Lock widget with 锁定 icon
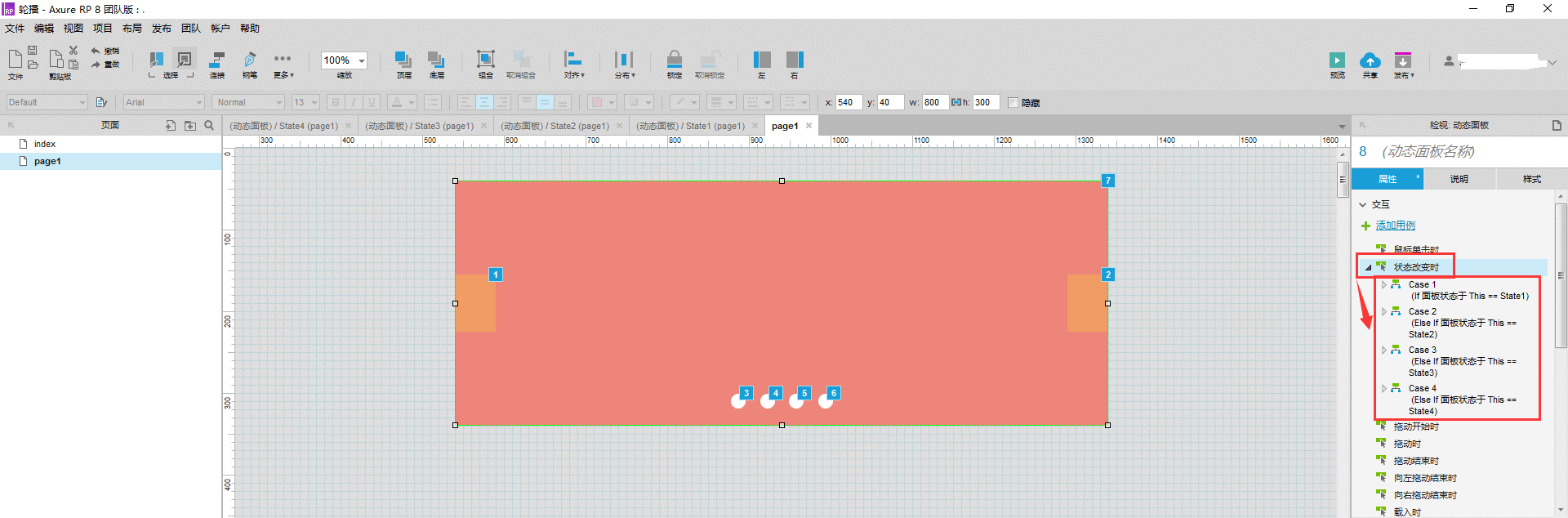Image resolution: width=1568 pixels, height=518 pixels. click(675, 64)
